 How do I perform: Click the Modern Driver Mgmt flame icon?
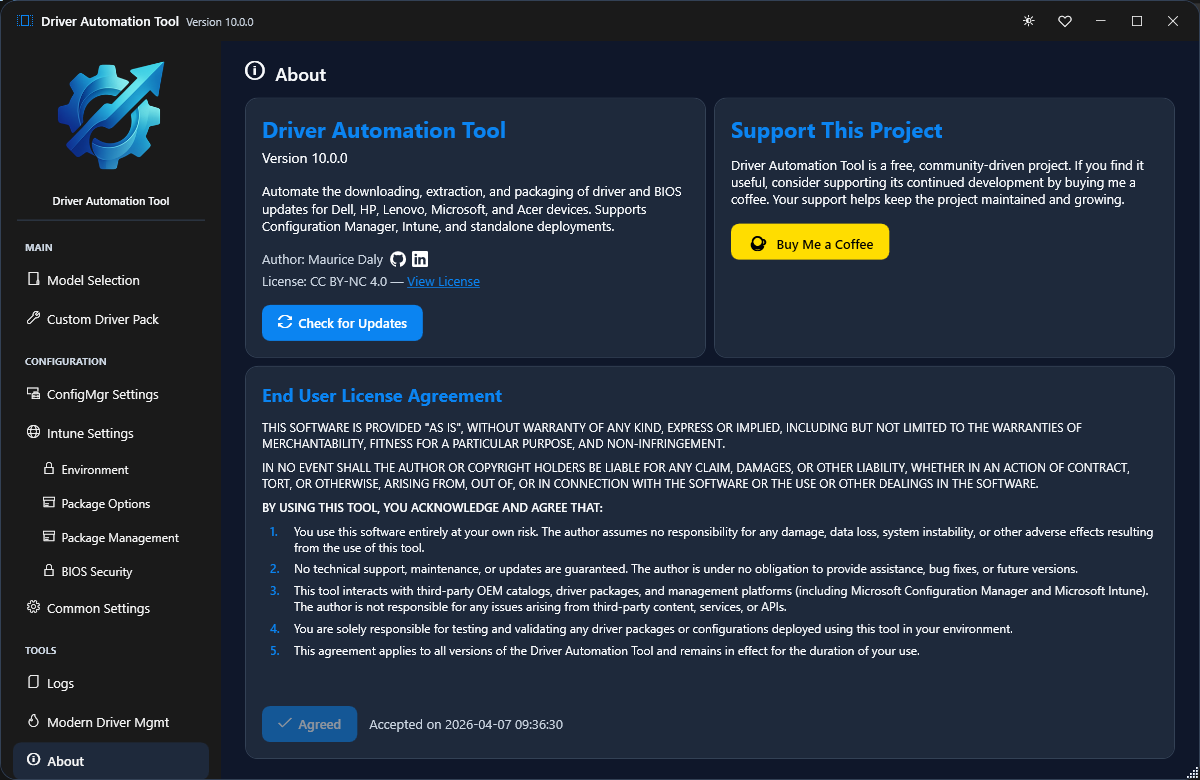[33, 722]
